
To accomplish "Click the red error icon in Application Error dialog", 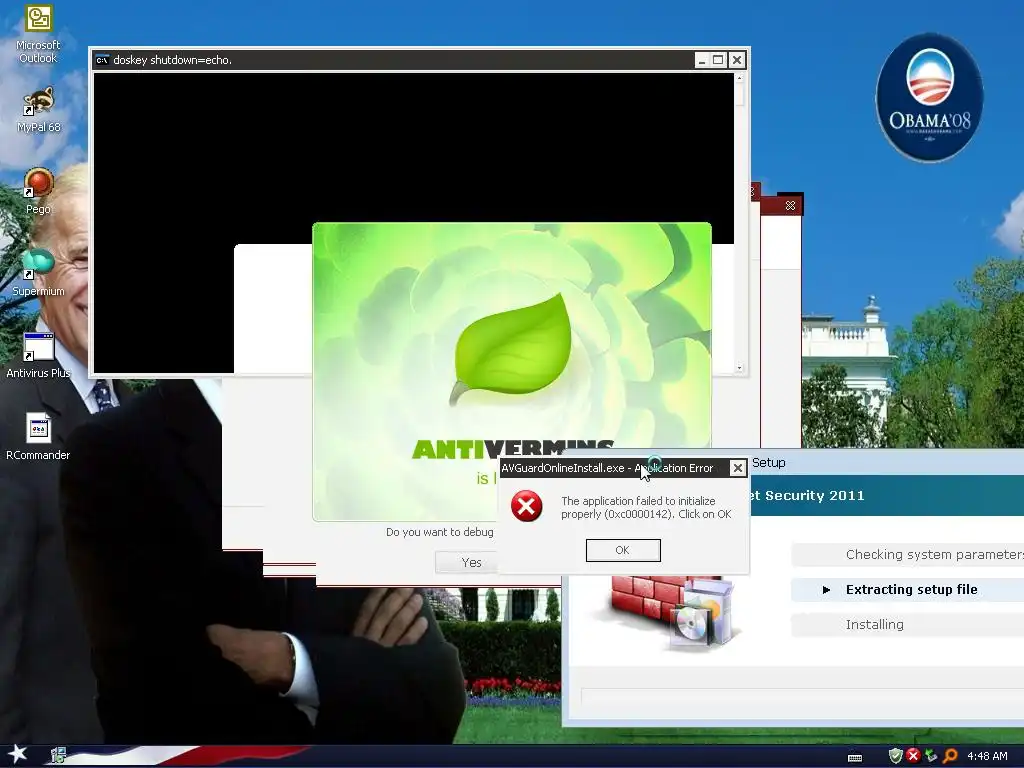I will (x=526, y=506).
